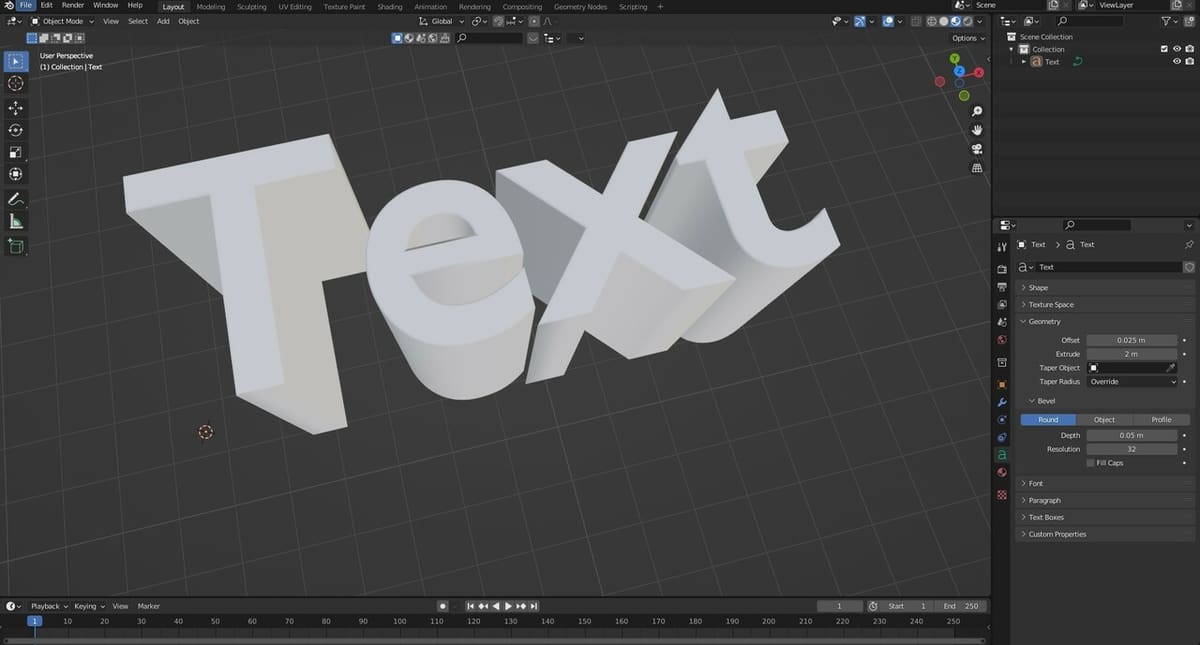Select the Round bevel mode

[1048, 419]
